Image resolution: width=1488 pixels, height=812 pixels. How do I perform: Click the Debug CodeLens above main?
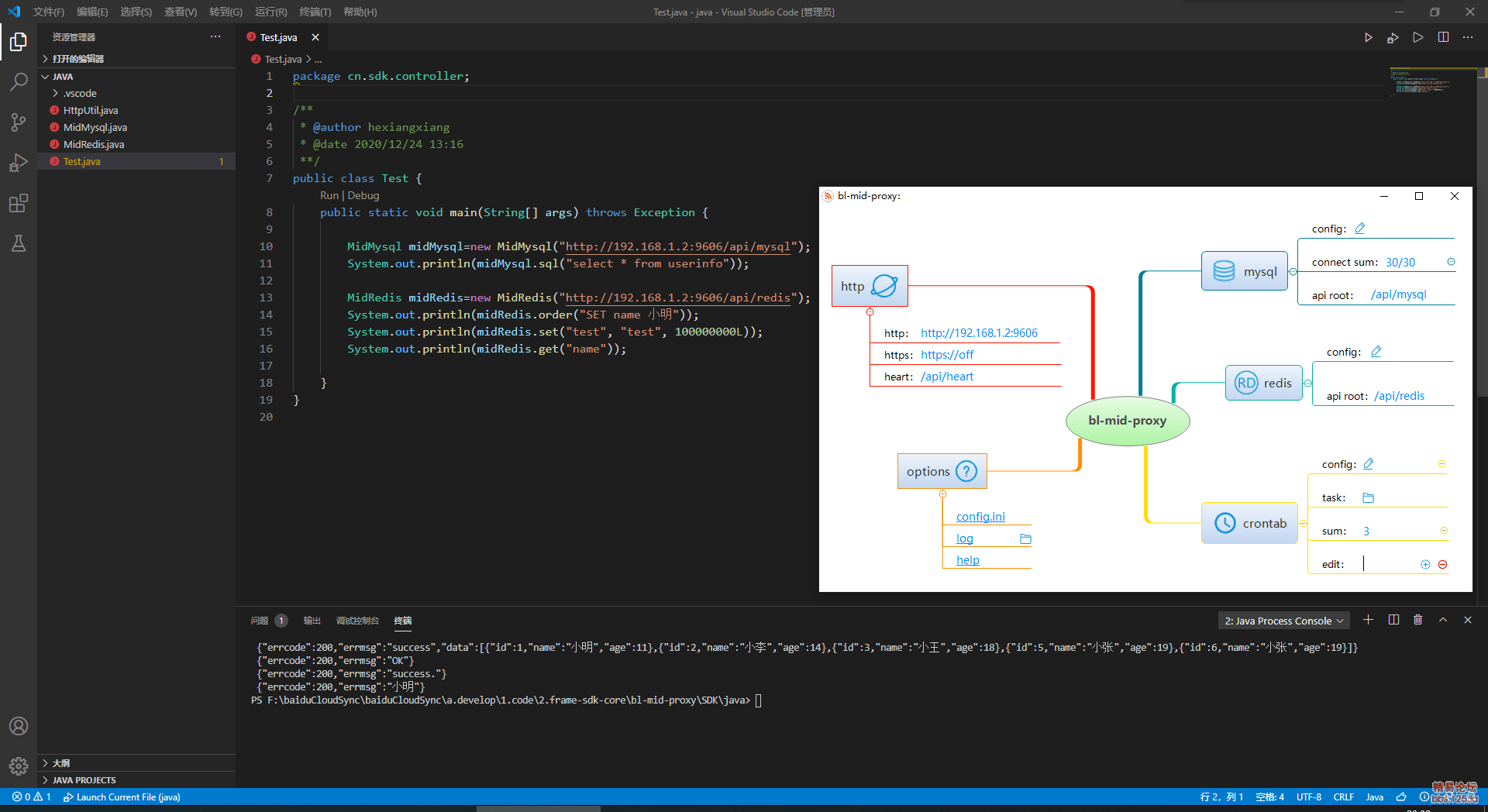pyautogui.click(x=363, y=196)
